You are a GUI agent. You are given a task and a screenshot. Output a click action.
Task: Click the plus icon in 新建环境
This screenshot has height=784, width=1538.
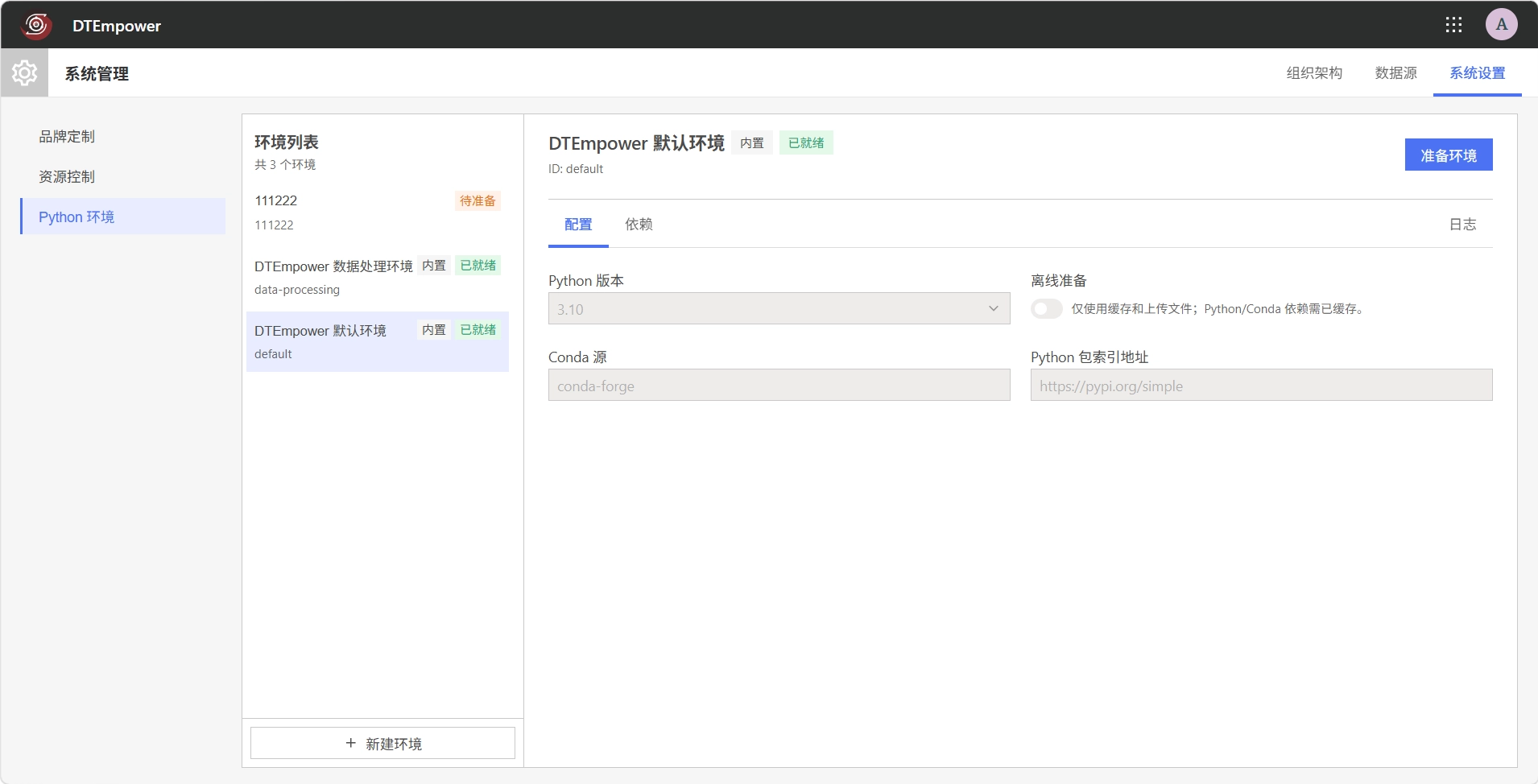coord(350,743)
